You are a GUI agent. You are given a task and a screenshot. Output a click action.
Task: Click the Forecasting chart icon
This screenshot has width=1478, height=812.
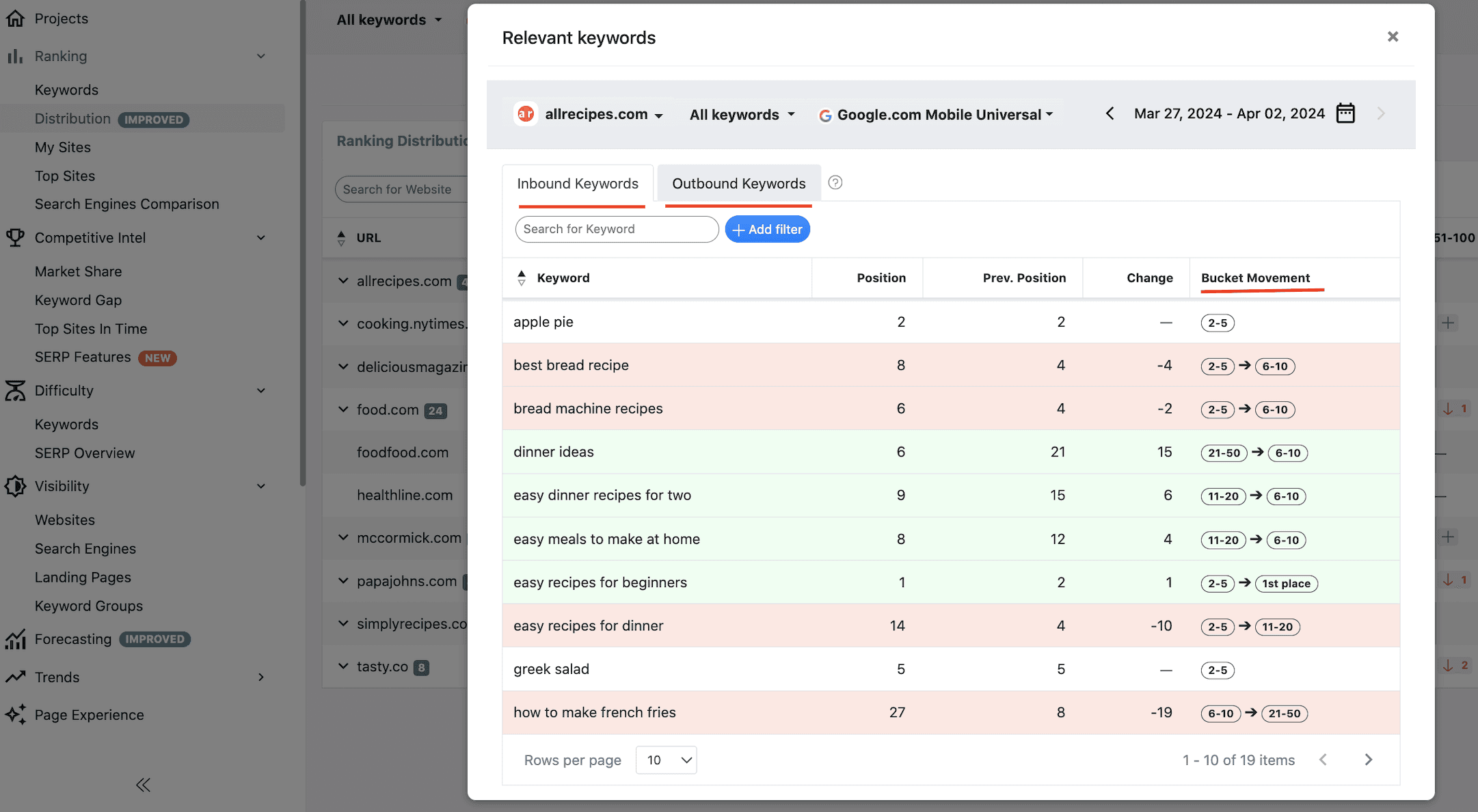(x=15, y=639)
